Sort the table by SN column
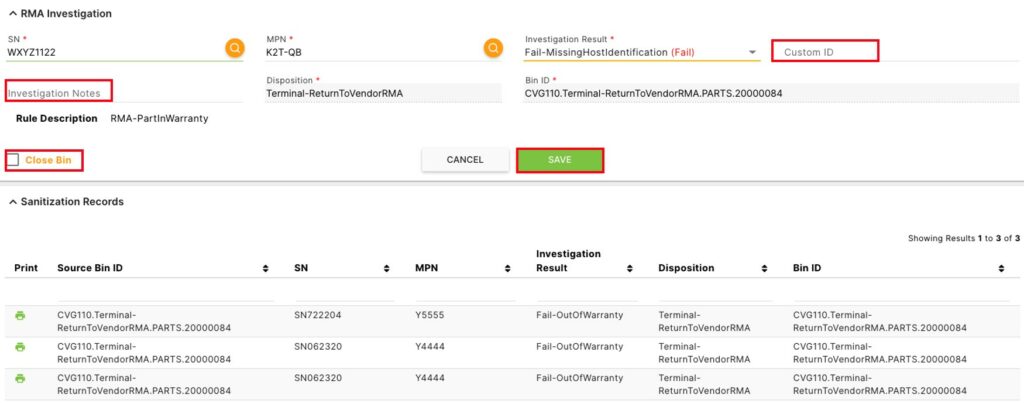 pyautogui.click(x=386, y=269)
